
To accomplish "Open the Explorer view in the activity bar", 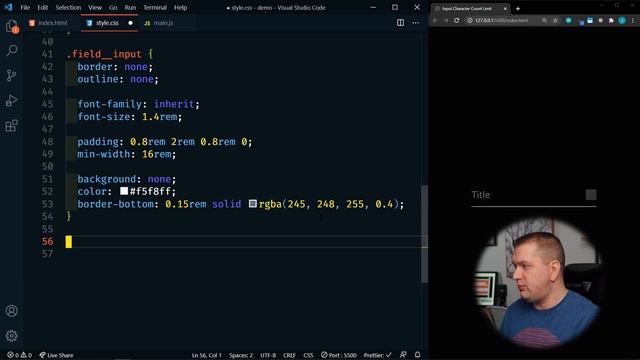I will click(x=12, y=27).
